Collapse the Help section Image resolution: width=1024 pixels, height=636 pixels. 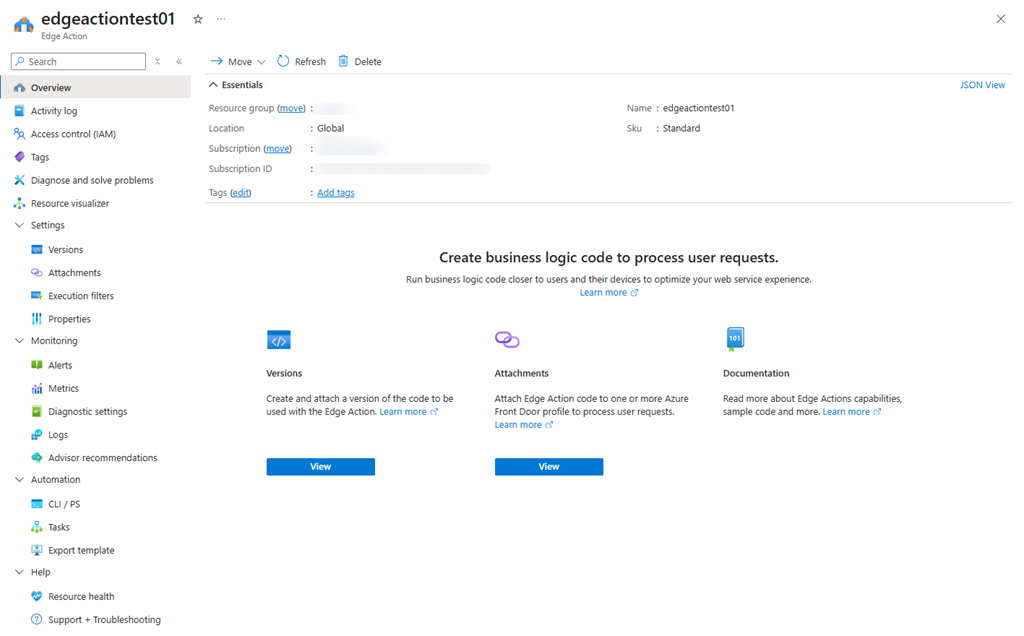20,572
